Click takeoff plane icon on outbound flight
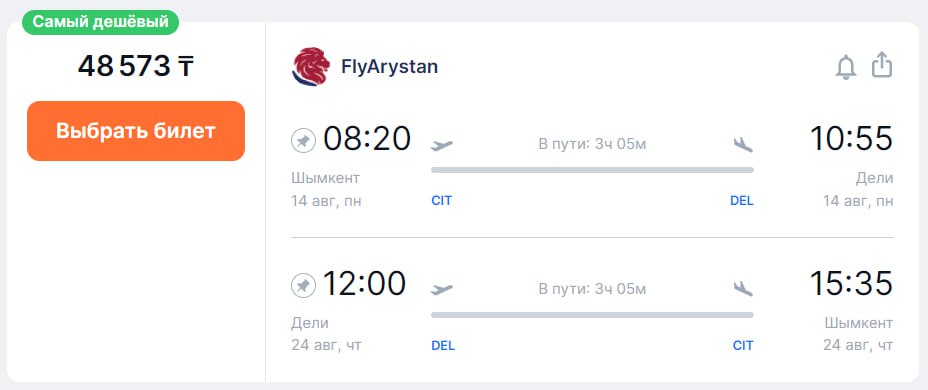Viewport: 928px width, 390px height. coord(442,144)
